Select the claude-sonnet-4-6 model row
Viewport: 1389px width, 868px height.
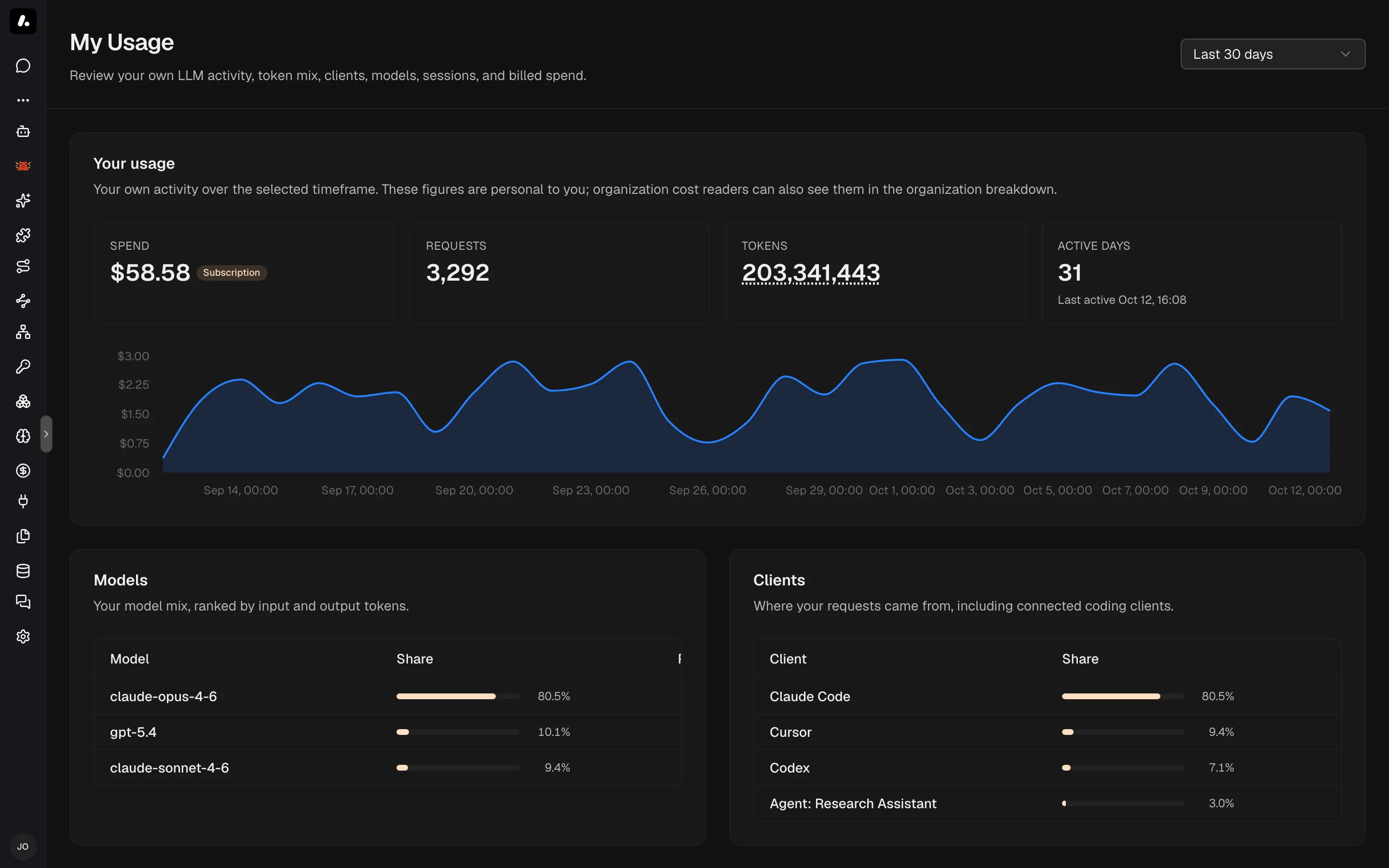tap(387, 768)
